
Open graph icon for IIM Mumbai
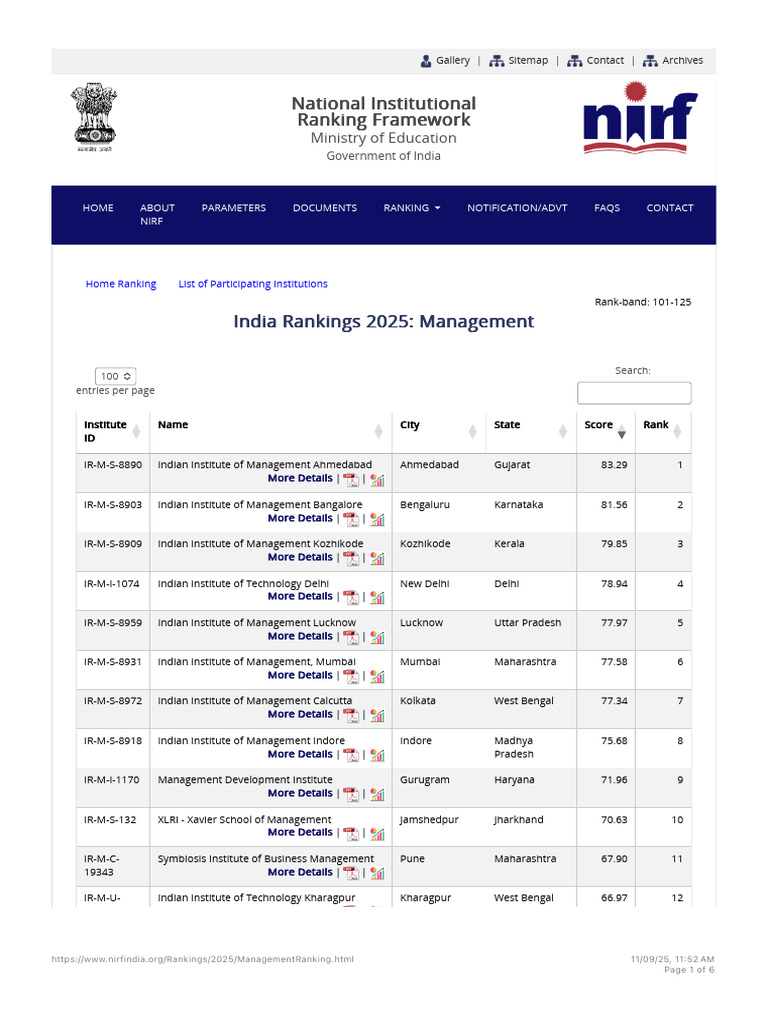(x=377, y=677)
